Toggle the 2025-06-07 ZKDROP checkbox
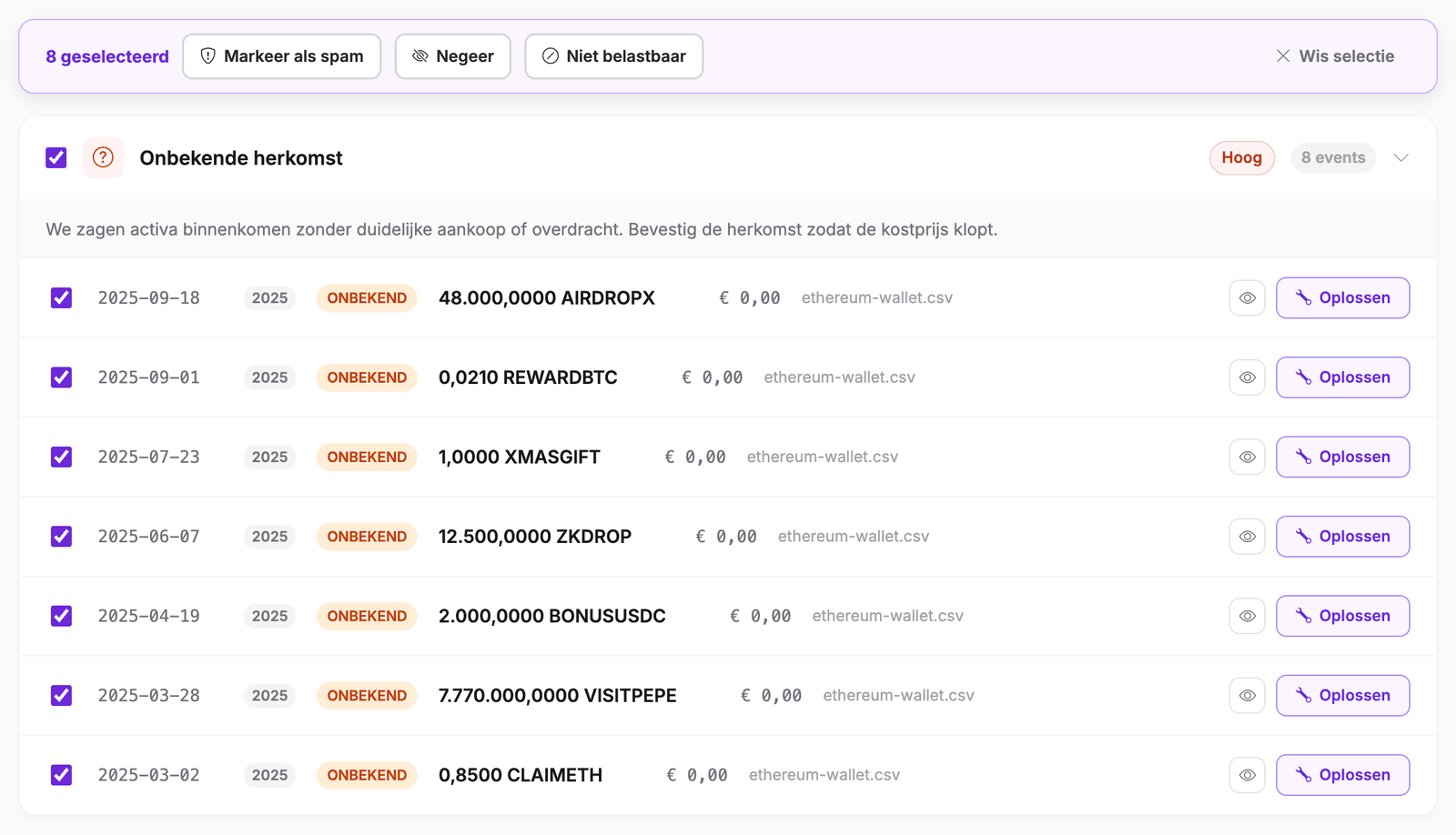 (x=61, y=537)
